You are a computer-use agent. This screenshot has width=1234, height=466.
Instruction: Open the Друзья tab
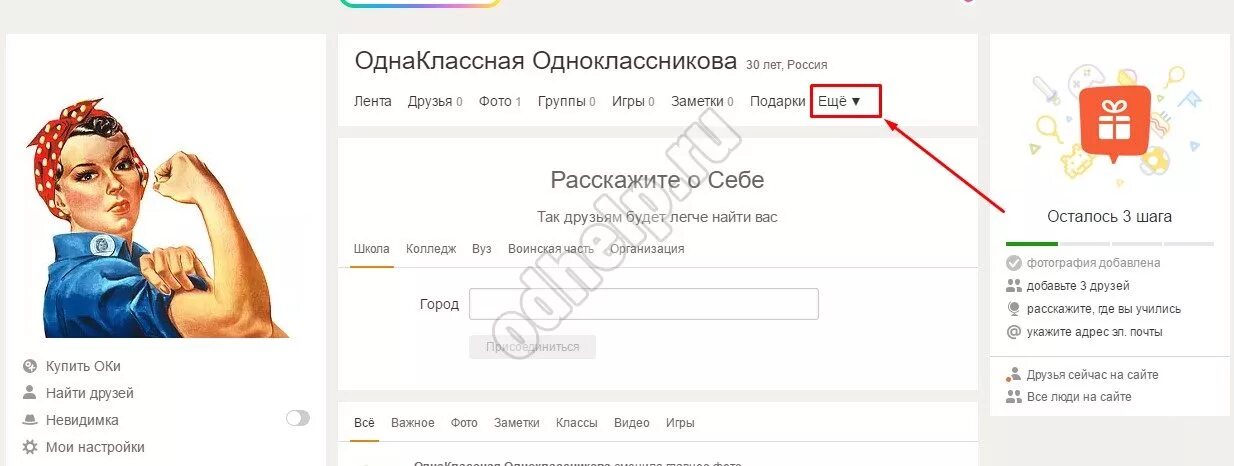pyautogui.click(x=435, y=101)
